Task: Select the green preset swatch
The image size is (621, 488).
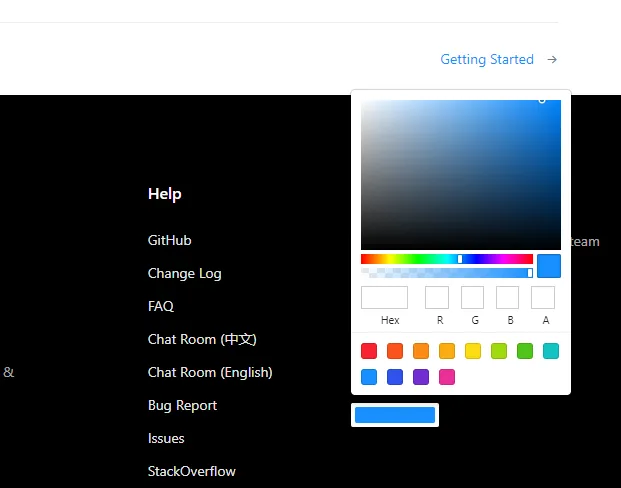Action: [525, 351]
